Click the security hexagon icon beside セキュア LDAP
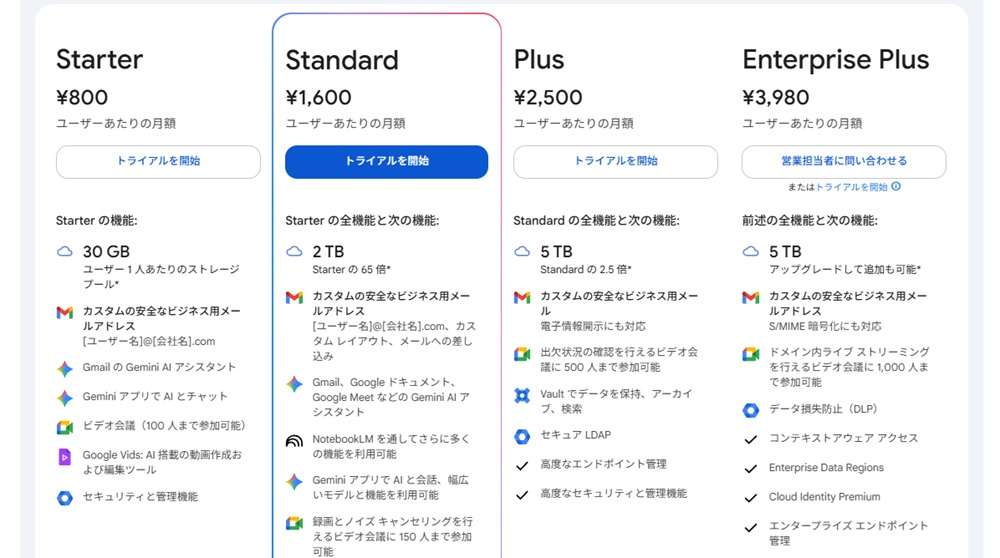Image resolution: width=1000 pixels, height=558 pixels. click(x=522, y=436)
